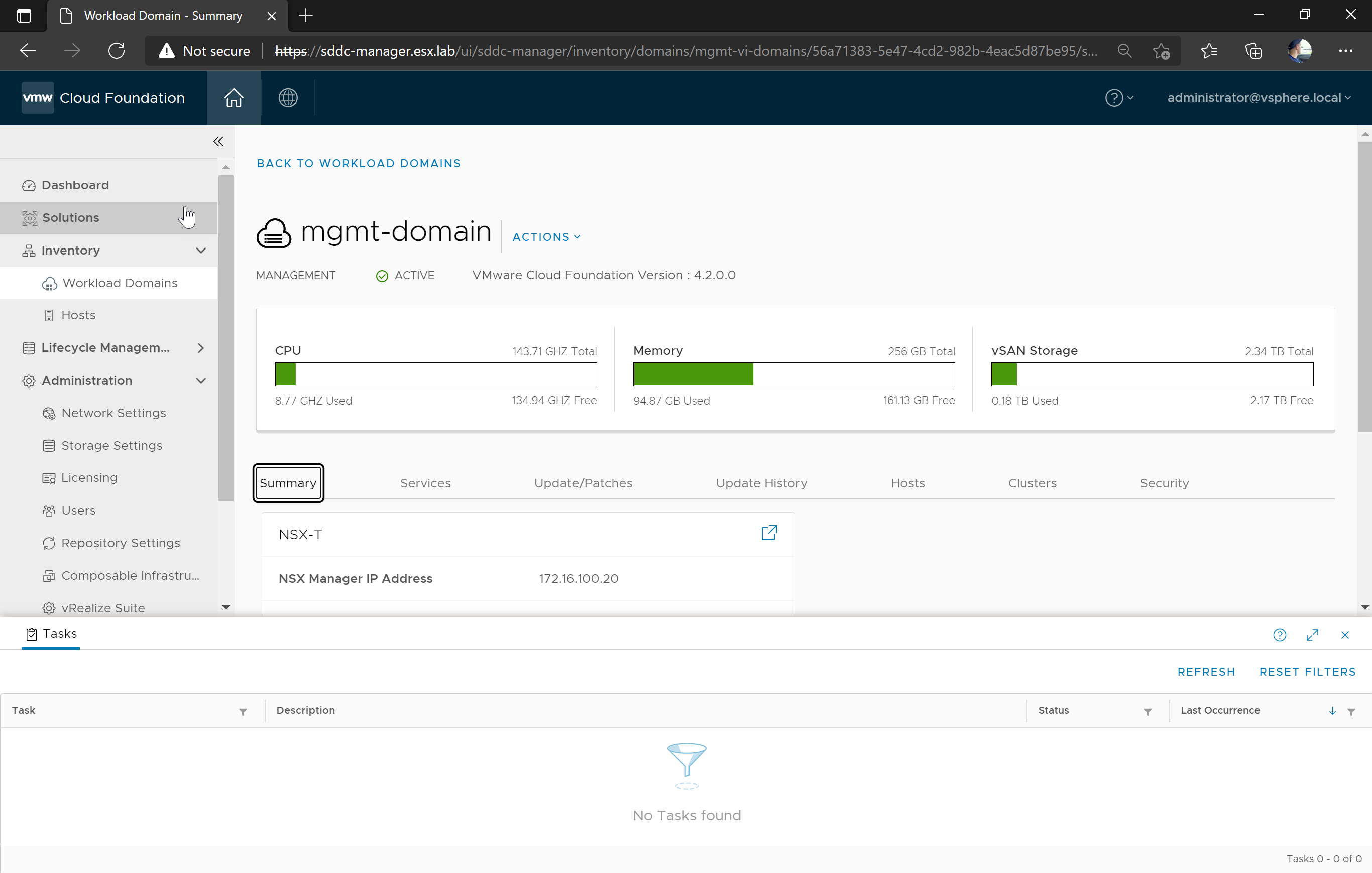Open Composable Infrastructure in sidebar
1372x873 pixels.
pos(108,576)
